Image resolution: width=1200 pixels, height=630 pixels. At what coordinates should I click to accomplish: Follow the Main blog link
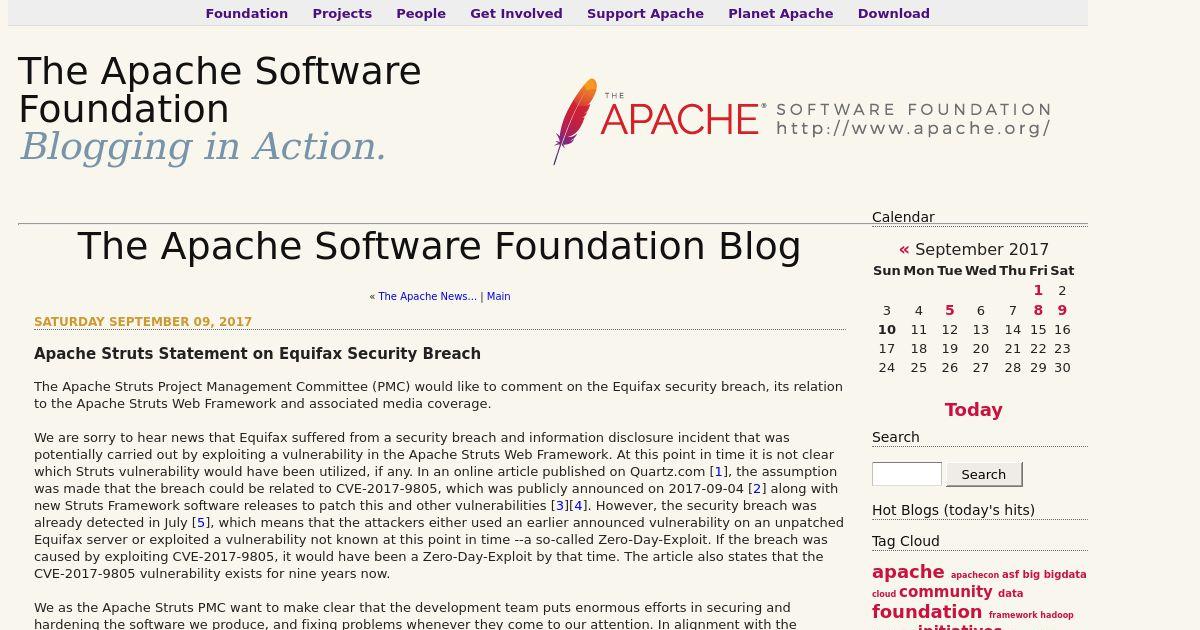point(498,297)
